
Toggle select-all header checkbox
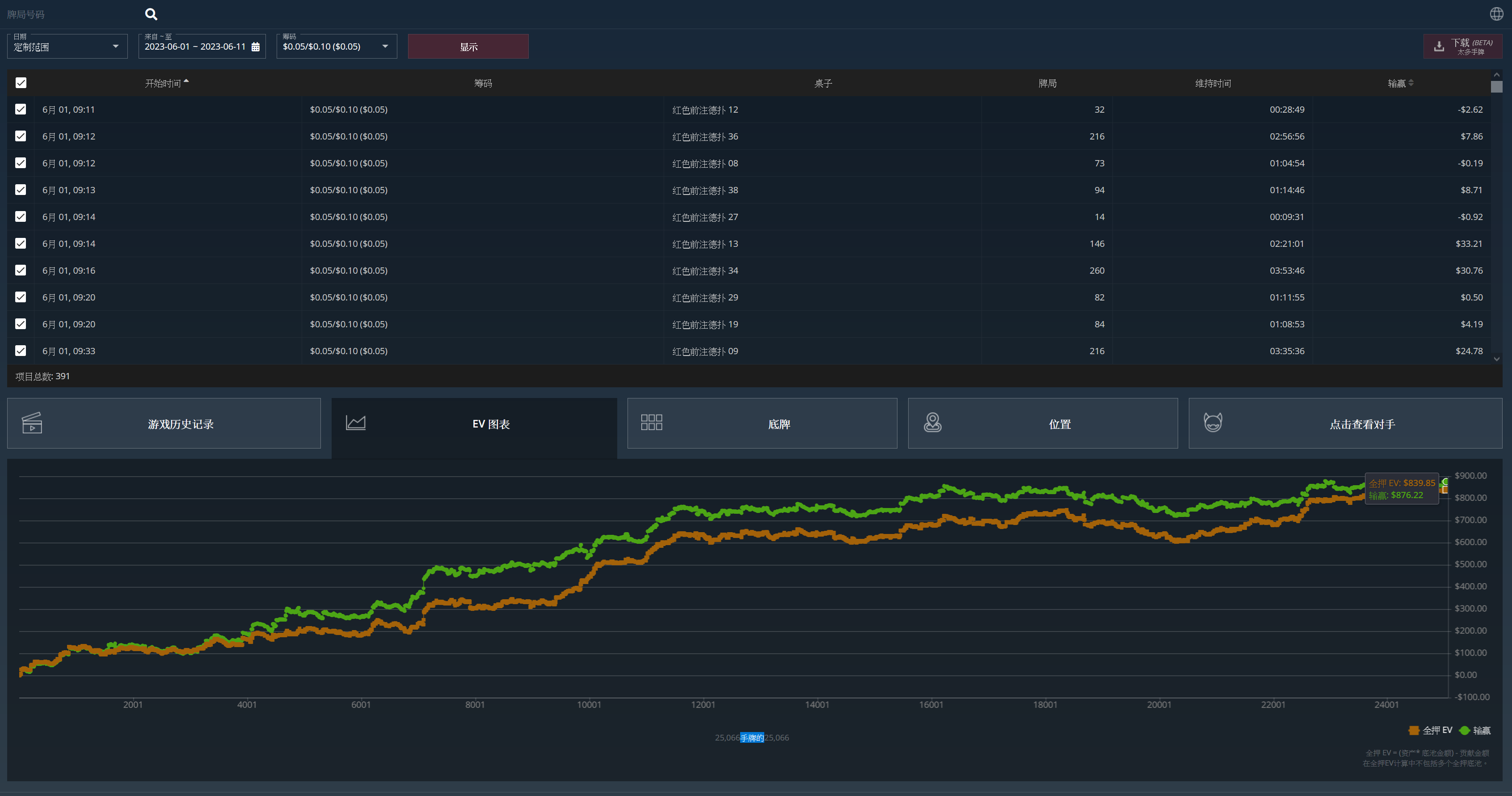[x=21, y=83]
